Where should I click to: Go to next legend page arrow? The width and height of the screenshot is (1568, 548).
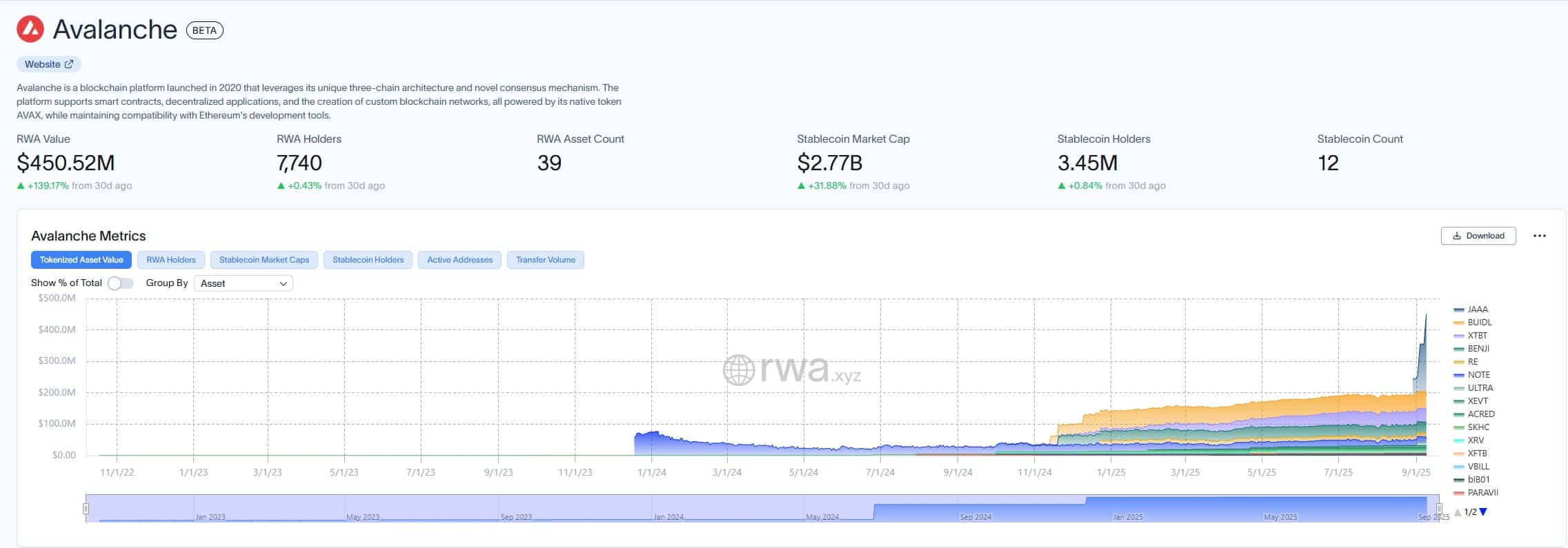point(1484,512)
